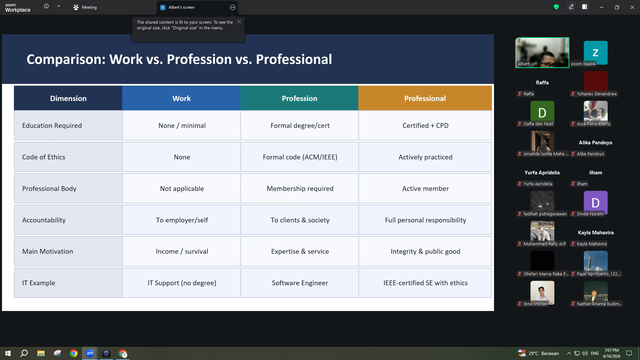This screenshot has width=640, height=360.
Task: Open the Meeting tab
Action: [x=85, y=7]
